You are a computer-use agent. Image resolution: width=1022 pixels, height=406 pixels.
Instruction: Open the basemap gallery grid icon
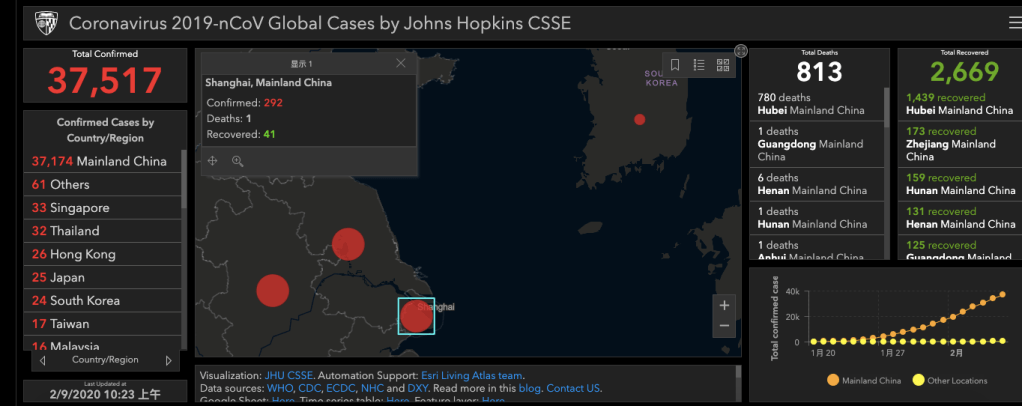click(x=723, y=65)
